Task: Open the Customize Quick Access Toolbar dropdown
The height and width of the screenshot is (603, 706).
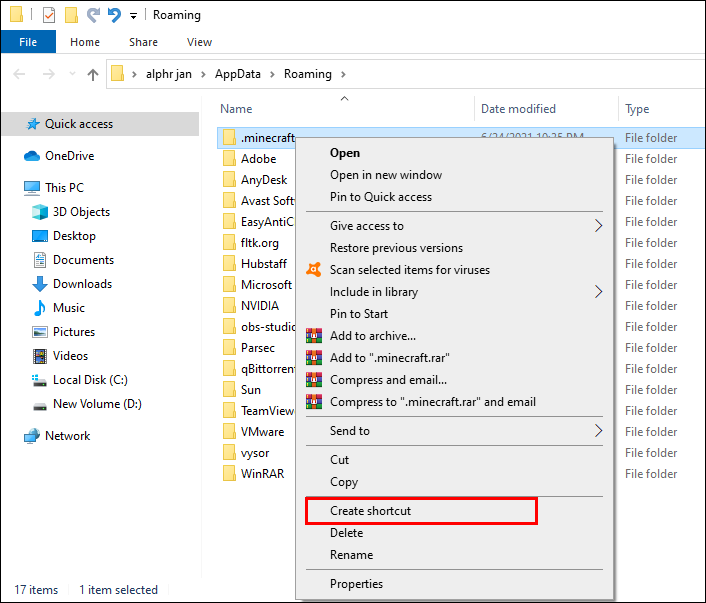Action: 133,16
